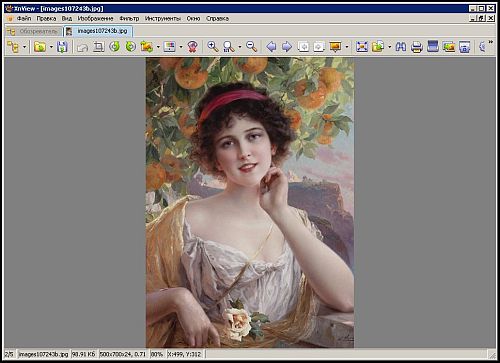Open the Файл menu
The height and width of the screenshot is (363, 500).
(24, 19)
